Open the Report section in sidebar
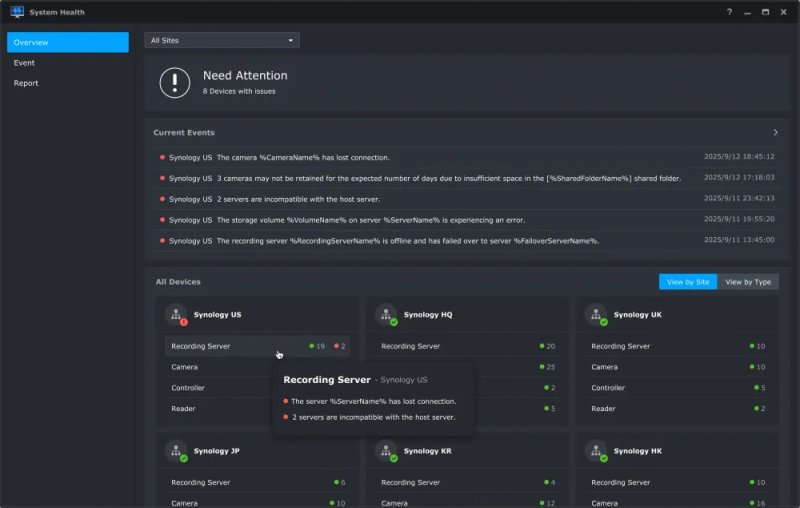Viewport: 800px width, 508px height. pyautogui.click(x=68, y=83)
